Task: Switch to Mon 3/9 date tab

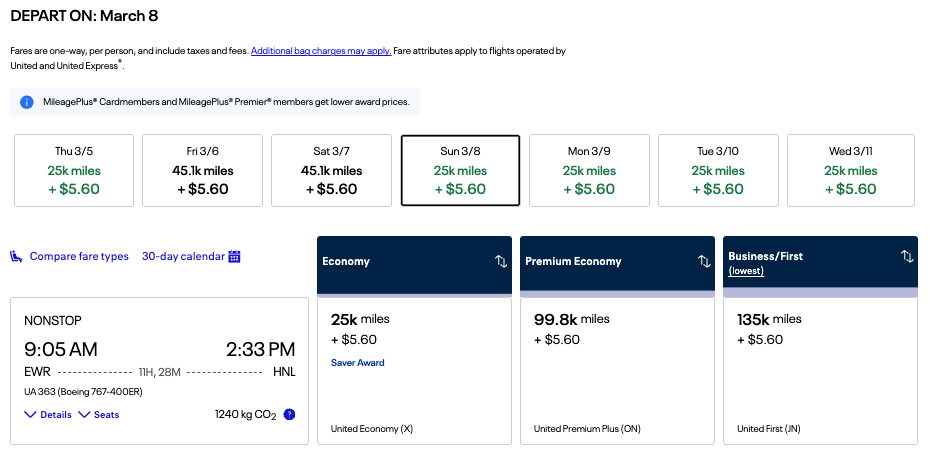Action: tap(589, 171)
